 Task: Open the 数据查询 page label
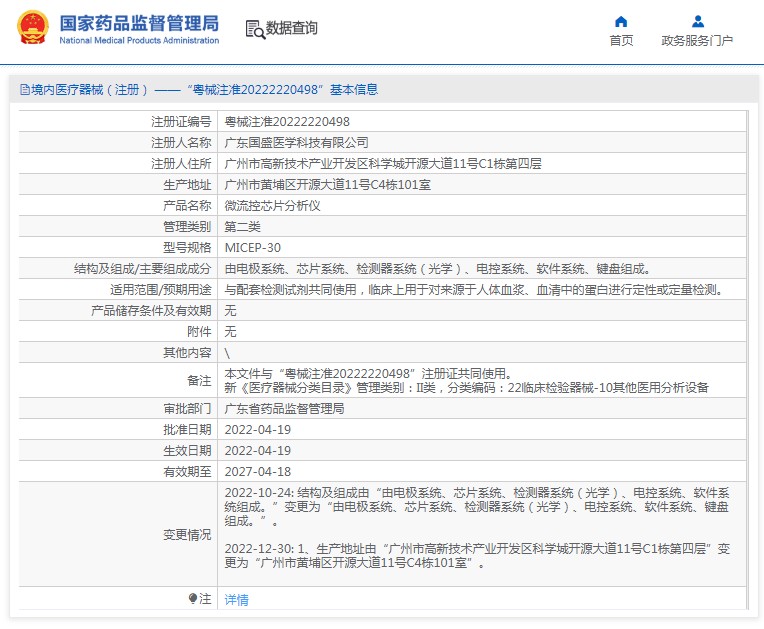pos(292,29)
